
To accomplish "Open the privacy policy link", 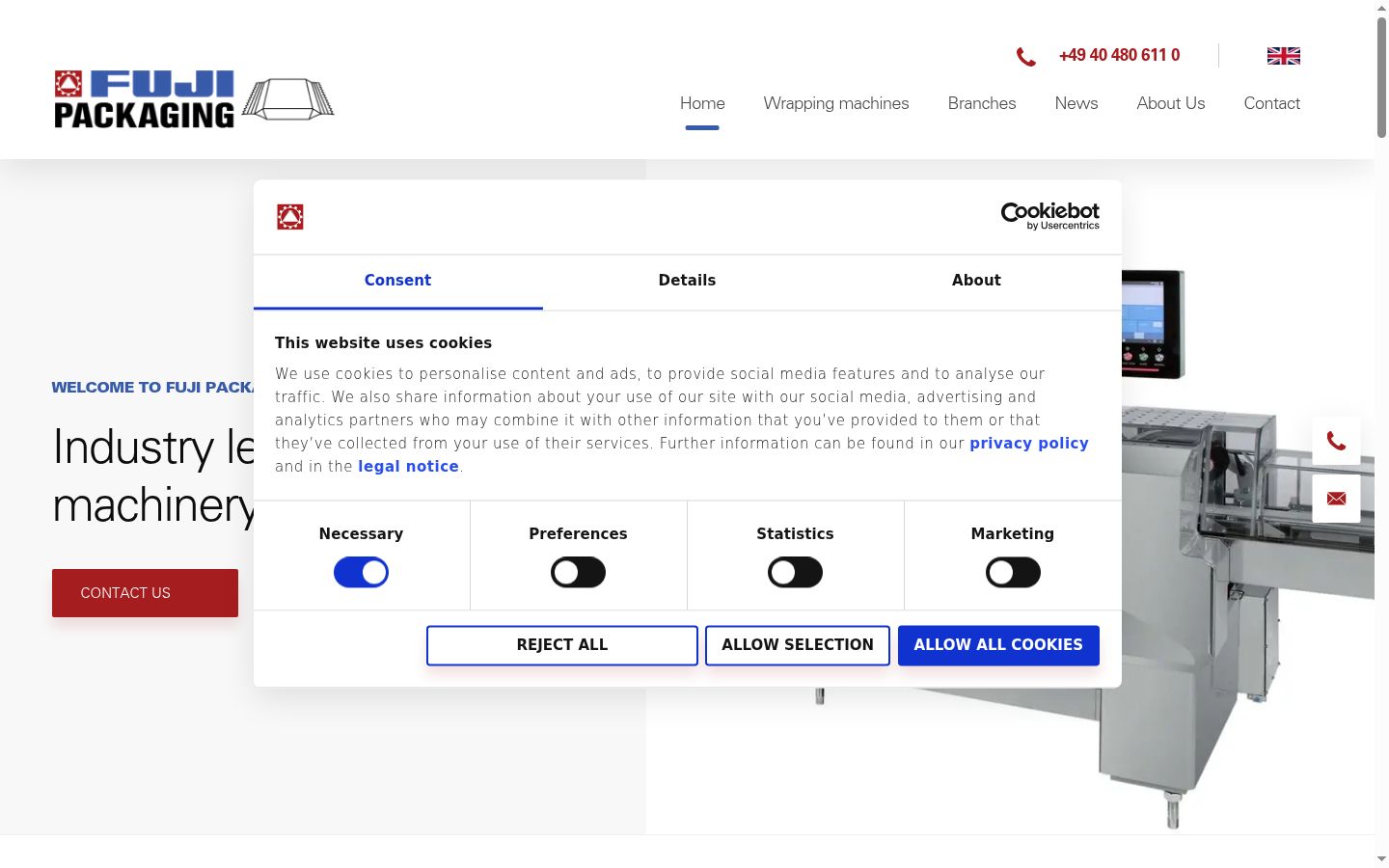I will coord(1029,444).
